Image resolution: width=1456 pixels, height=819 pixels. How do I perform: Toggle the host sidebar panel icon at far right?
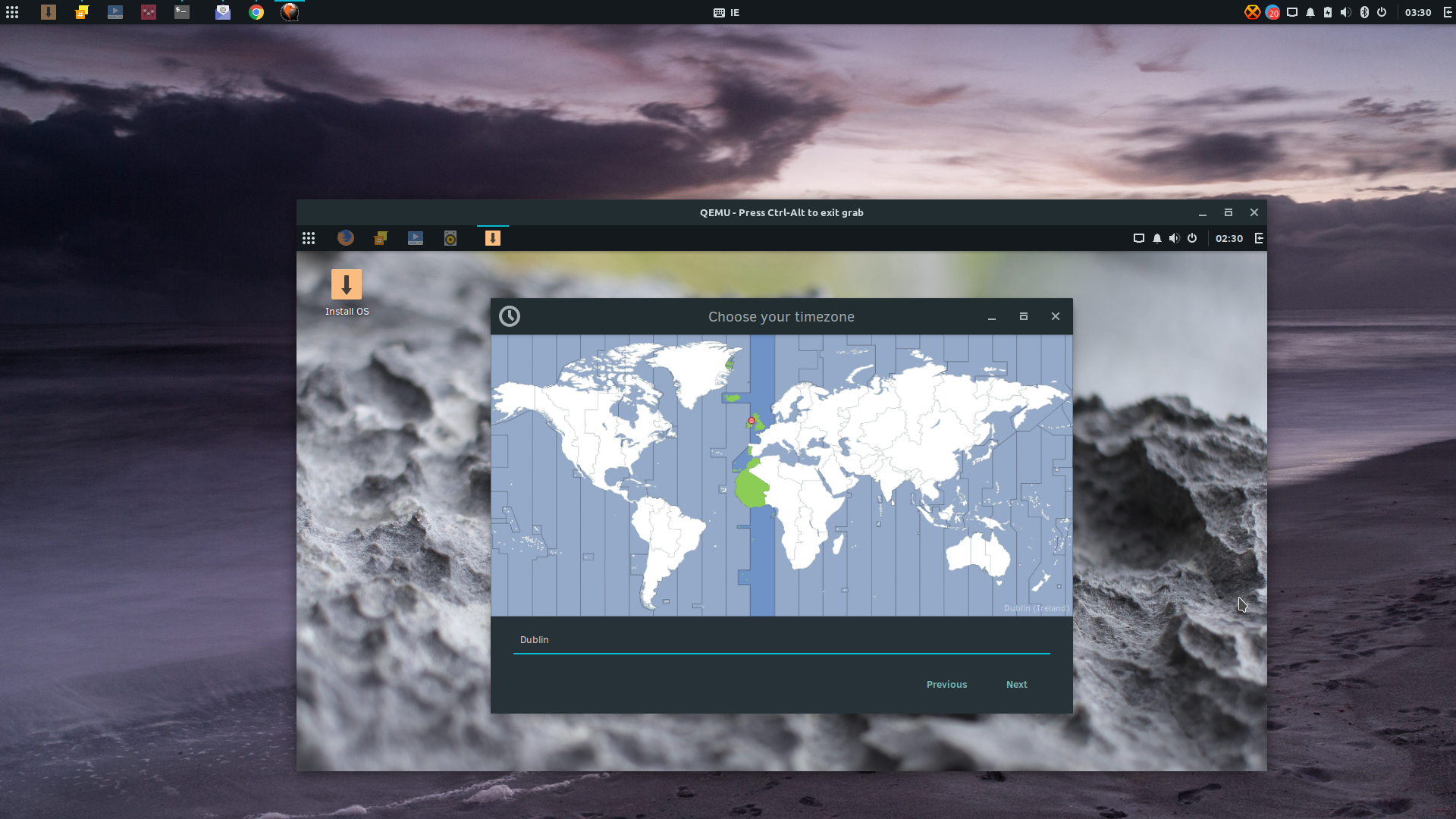point(1448,12)
